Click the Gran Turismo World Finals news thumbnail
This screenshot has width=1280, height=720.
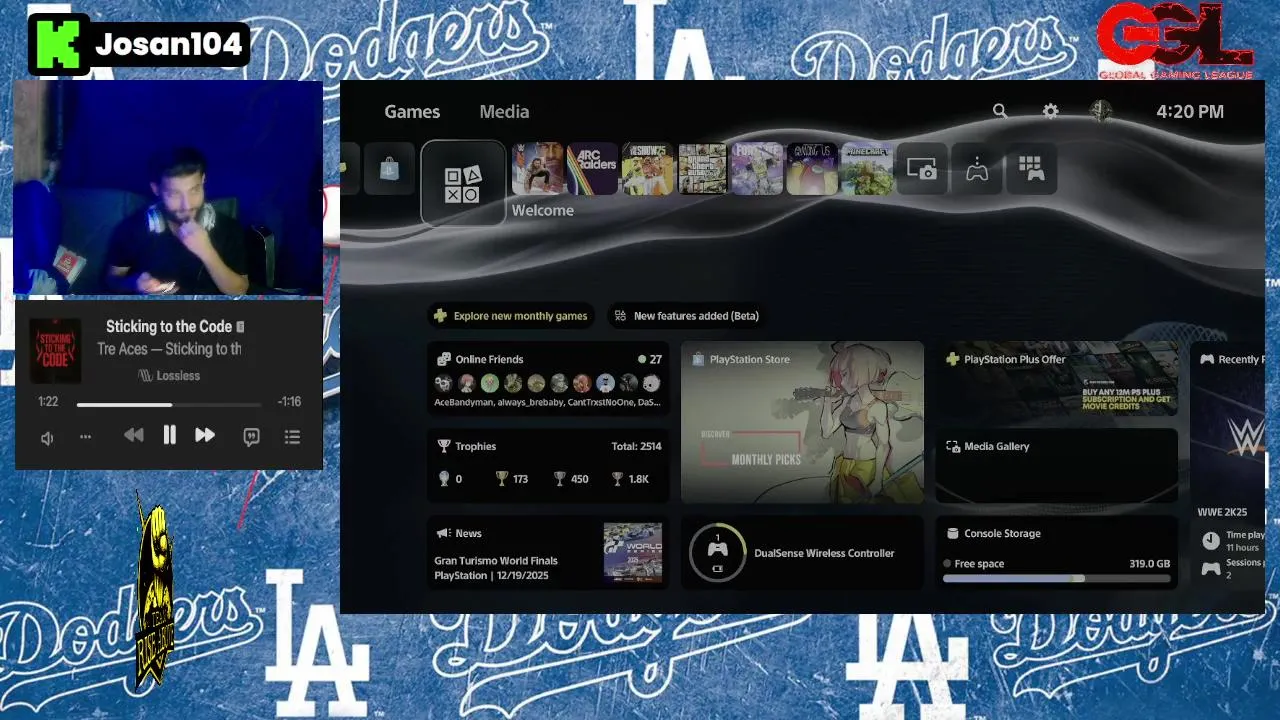[633, 552]
